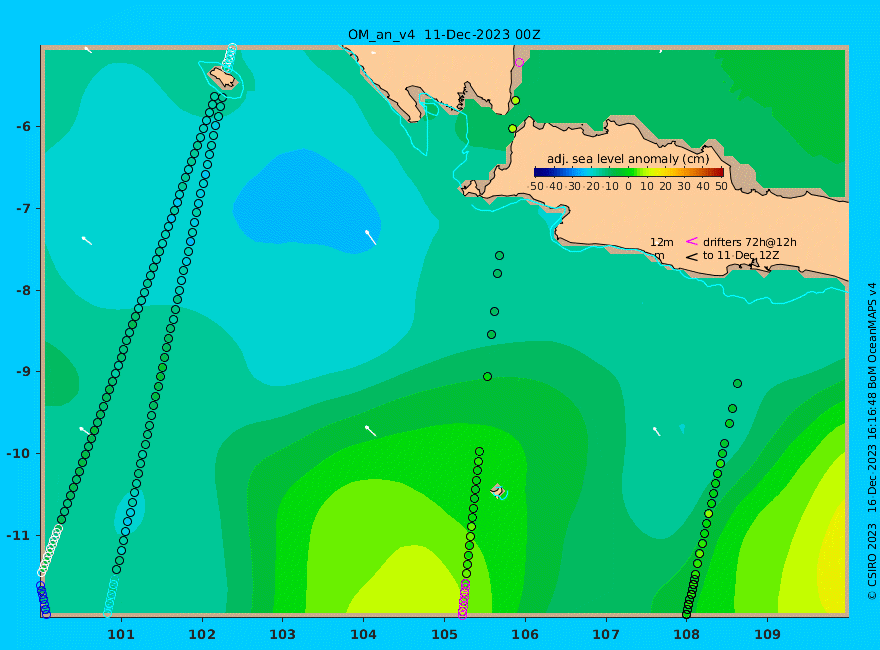Click the isolated altimeter circle near 105.5E, 9.1S
The image size is (880, 650).
[487, 377]
